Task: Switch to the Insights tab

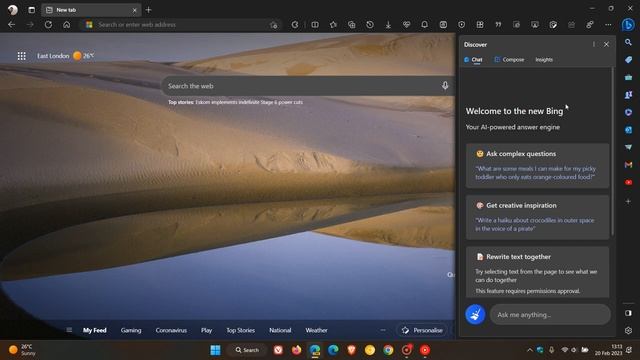Action: pyautogui.click(x=544, y=60)
